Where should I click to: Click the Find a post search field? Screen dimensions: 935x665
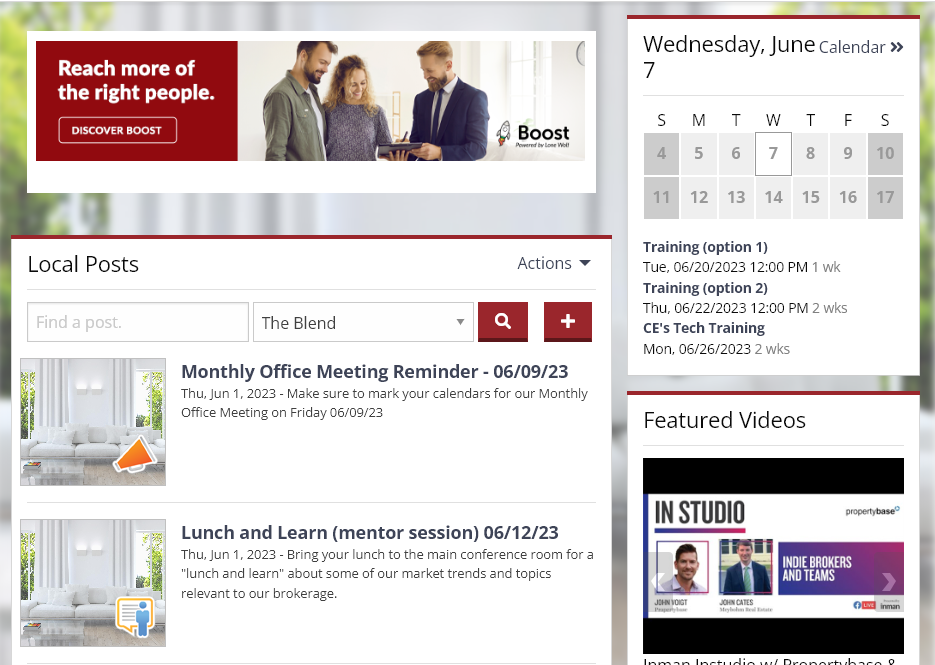[x=137, y=321]
